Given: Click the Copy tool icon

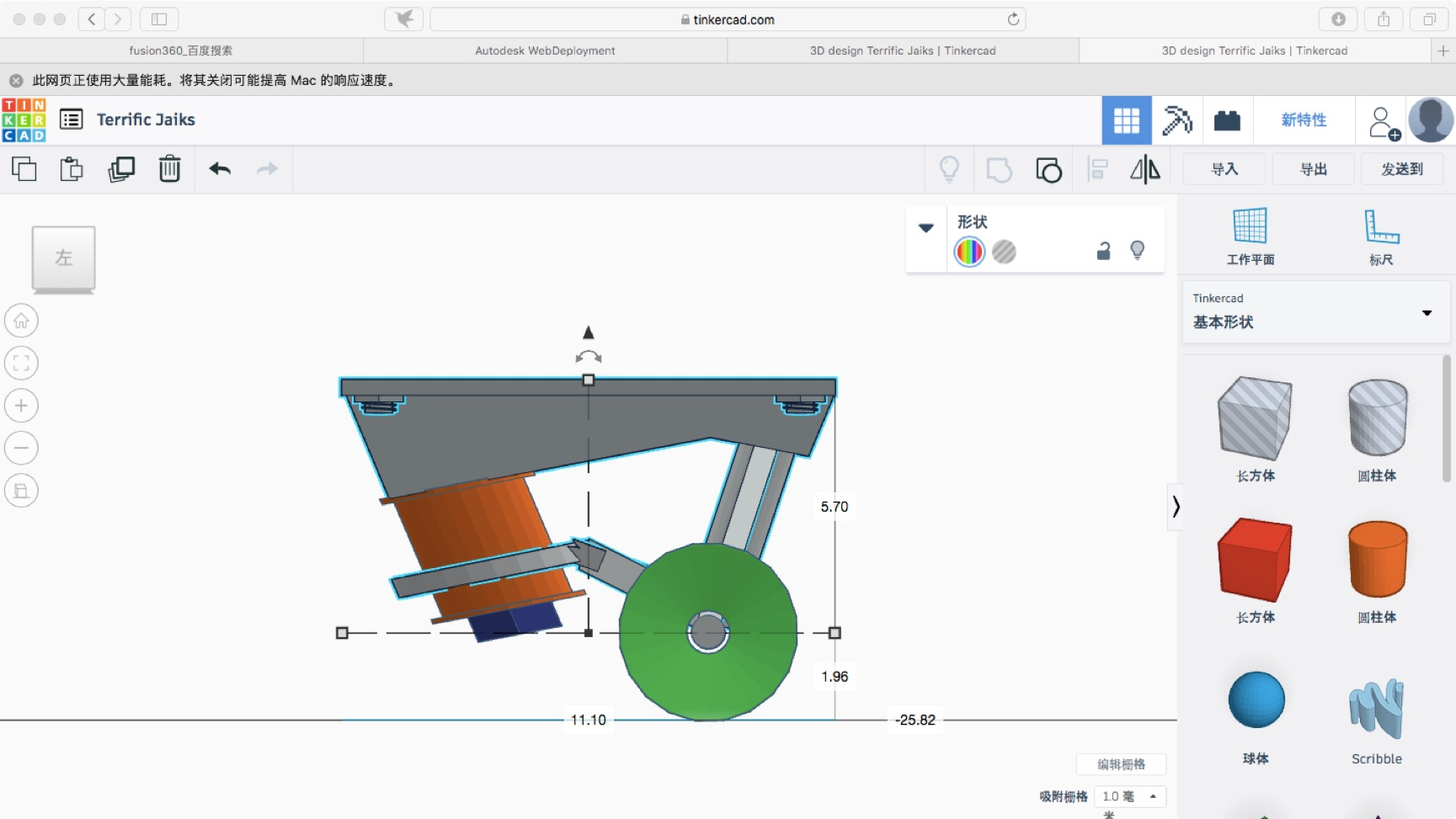Looking at the screenshot, I should [x=24, y=169].
